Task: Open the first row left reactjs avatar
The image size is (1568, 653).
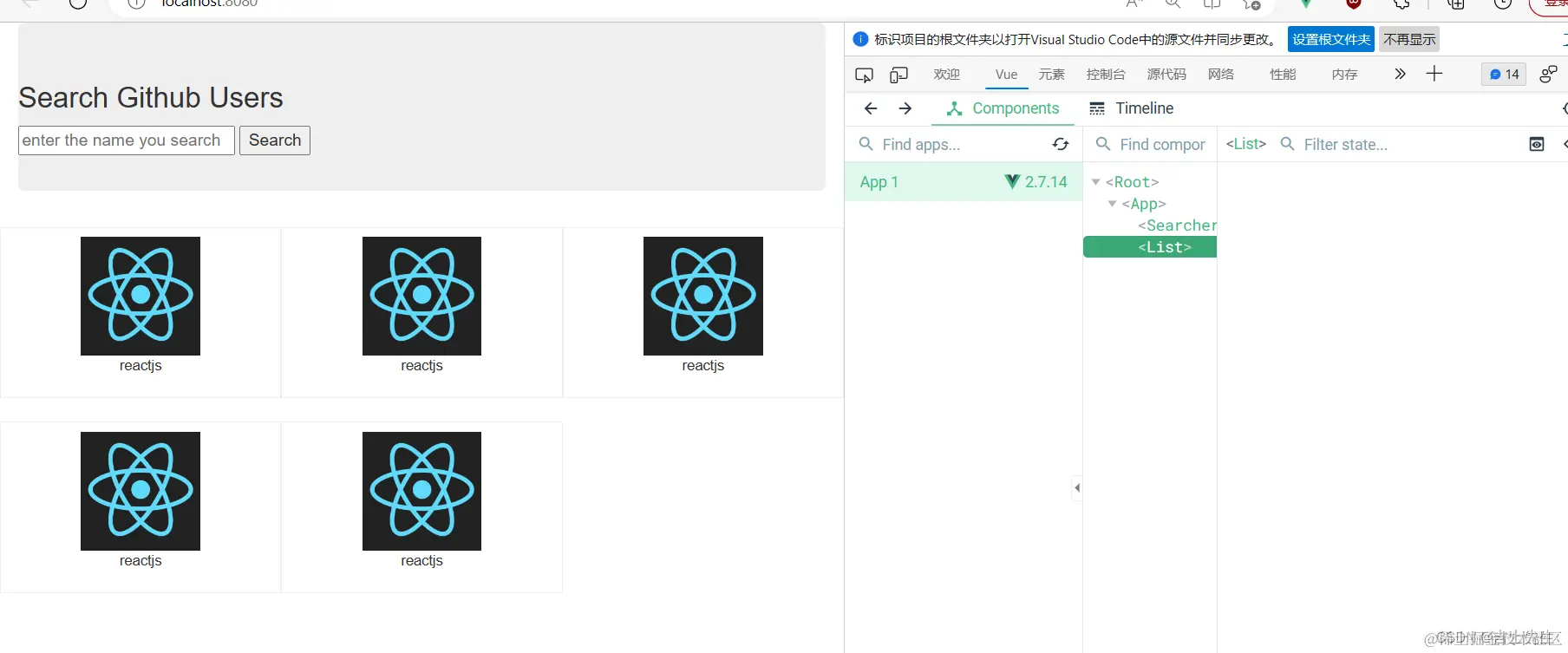Action: [x=140, y=296]
